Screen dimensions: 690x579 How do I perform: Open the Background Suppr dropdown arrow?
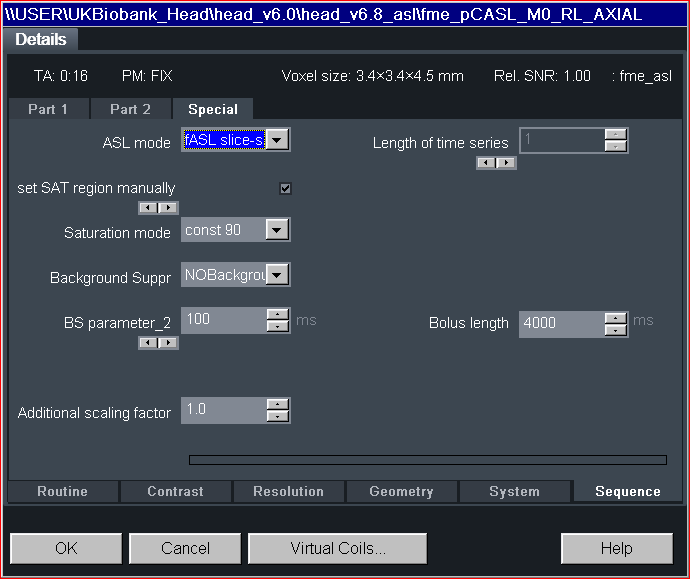tap(277, 275)
